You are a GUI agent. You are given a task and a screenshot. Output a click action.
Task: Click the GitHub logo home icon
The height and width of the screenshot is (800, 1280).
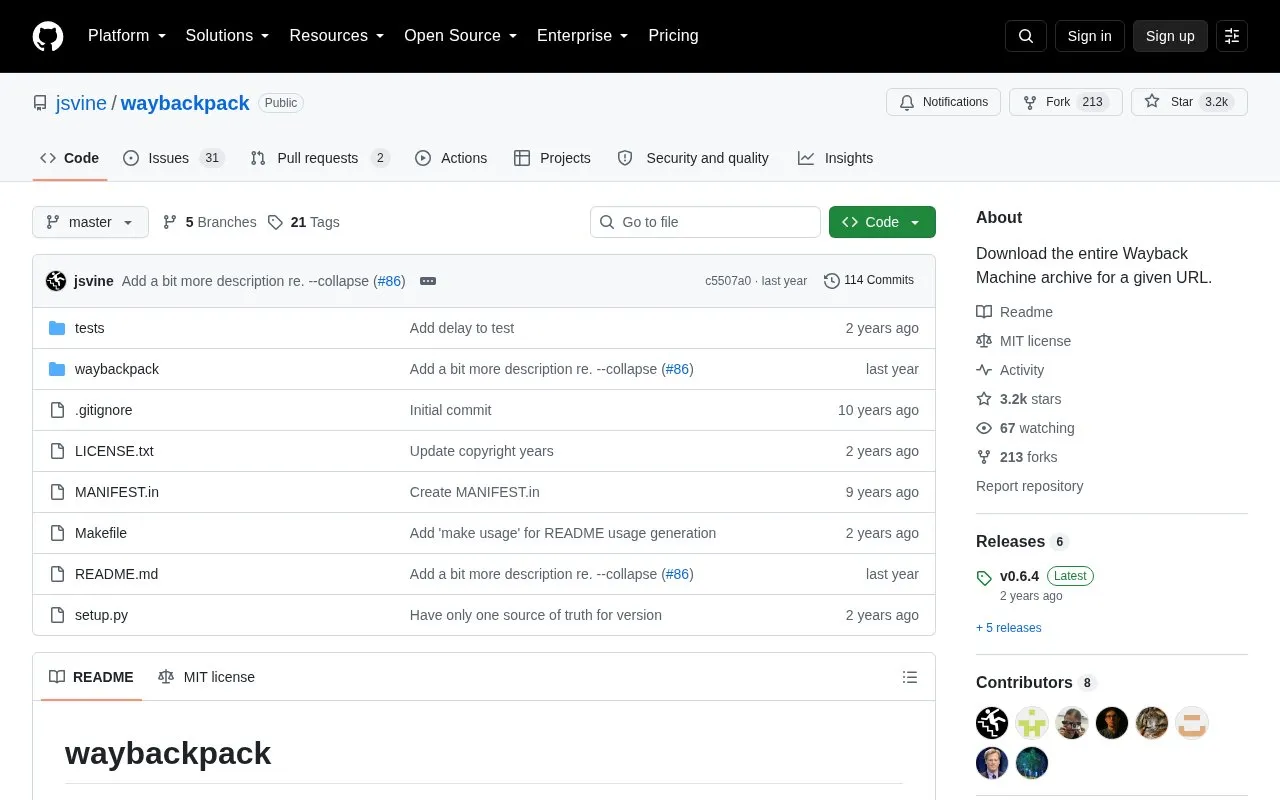tap(48, 36)
